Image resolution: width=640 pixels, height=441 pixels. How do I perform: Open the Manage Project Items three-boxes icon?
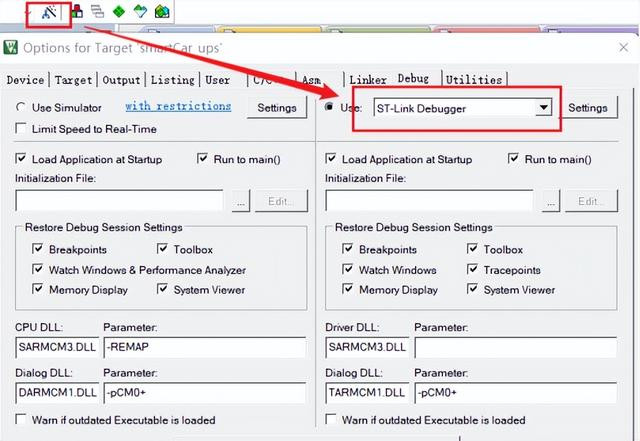click(77, 11)
